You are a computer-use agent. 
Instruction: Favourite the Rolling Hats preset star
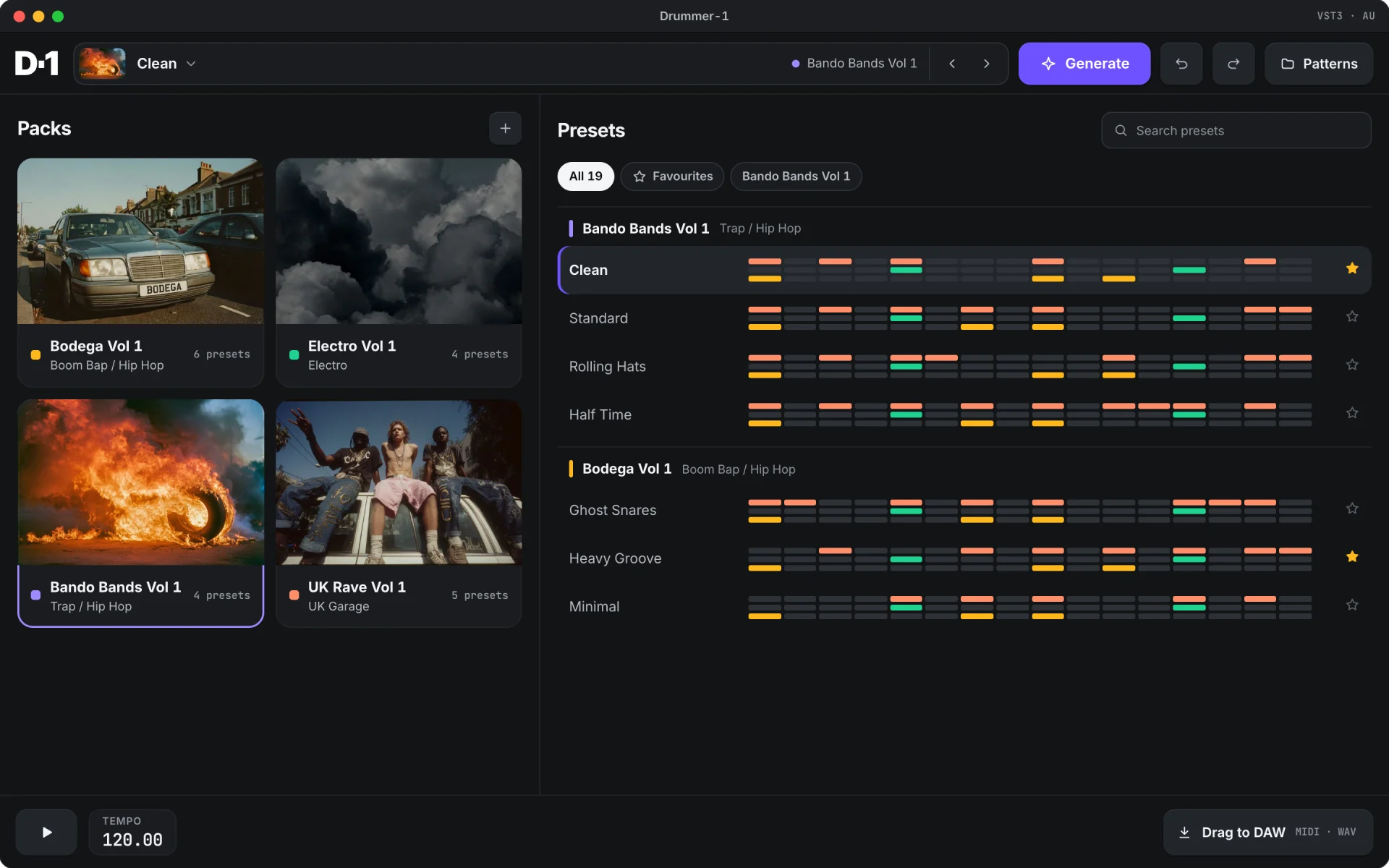click(x=1351, y=365)
